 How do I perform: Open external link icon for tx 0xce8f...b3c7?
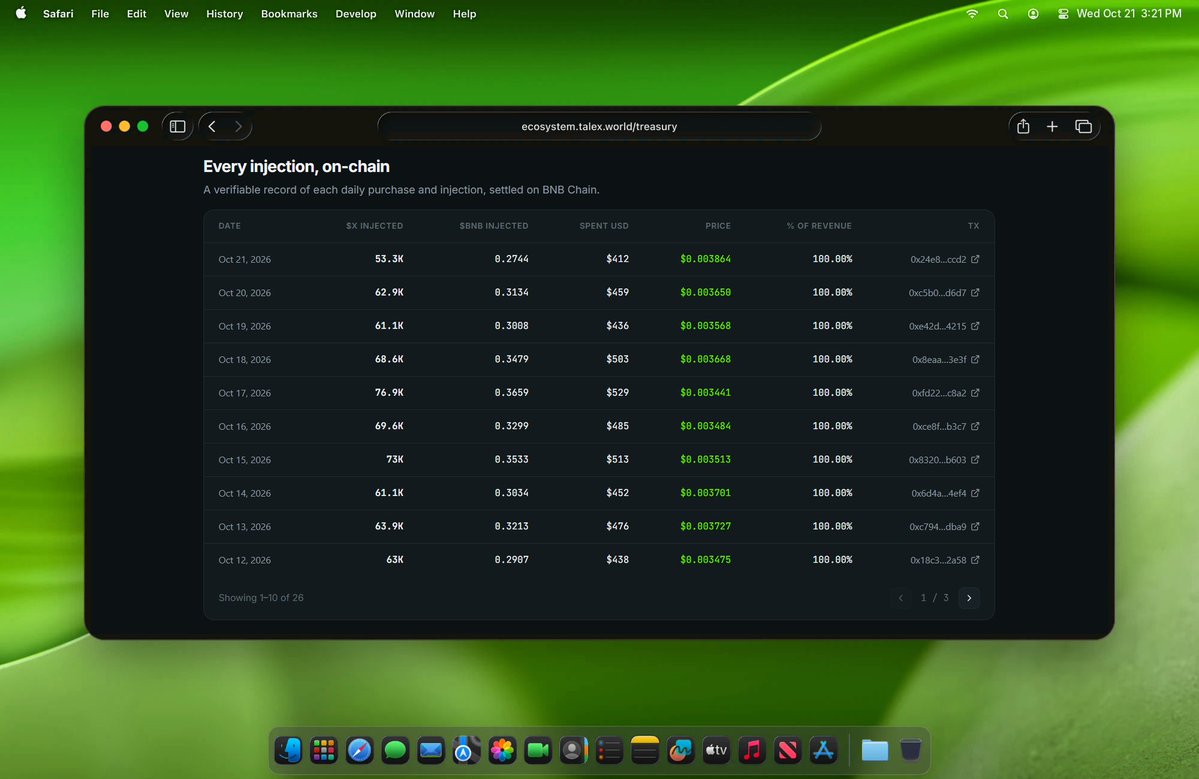click(975, 426)
